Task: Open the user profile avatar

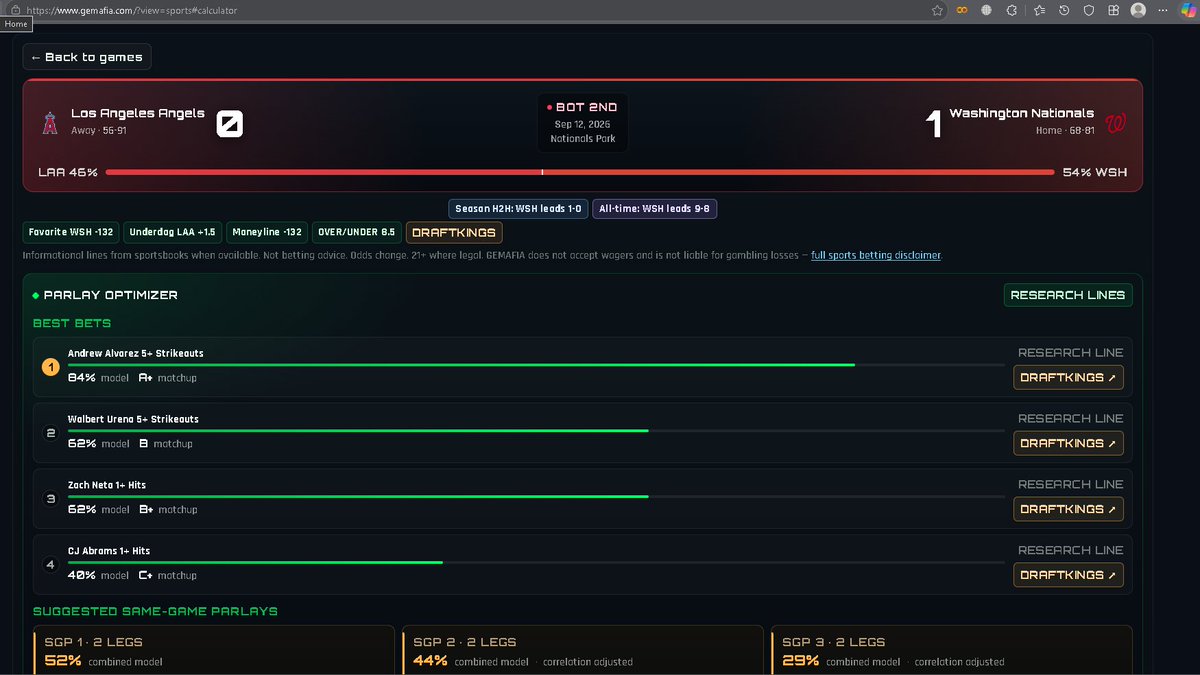Action: 1138,10
